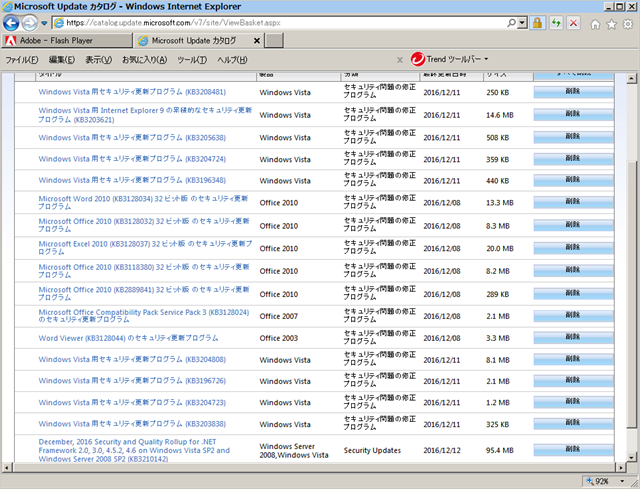The image size is (640, 489).
Task: Click the vertical scrollbar thumb
Action: pyautogui.click(x=631, y=294)
